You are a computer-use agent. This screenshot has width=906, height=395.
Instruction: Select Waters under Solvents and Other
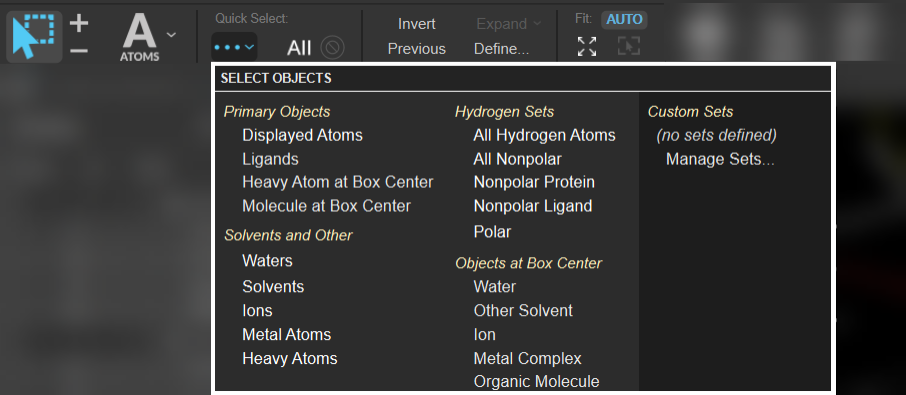[268, 260]
